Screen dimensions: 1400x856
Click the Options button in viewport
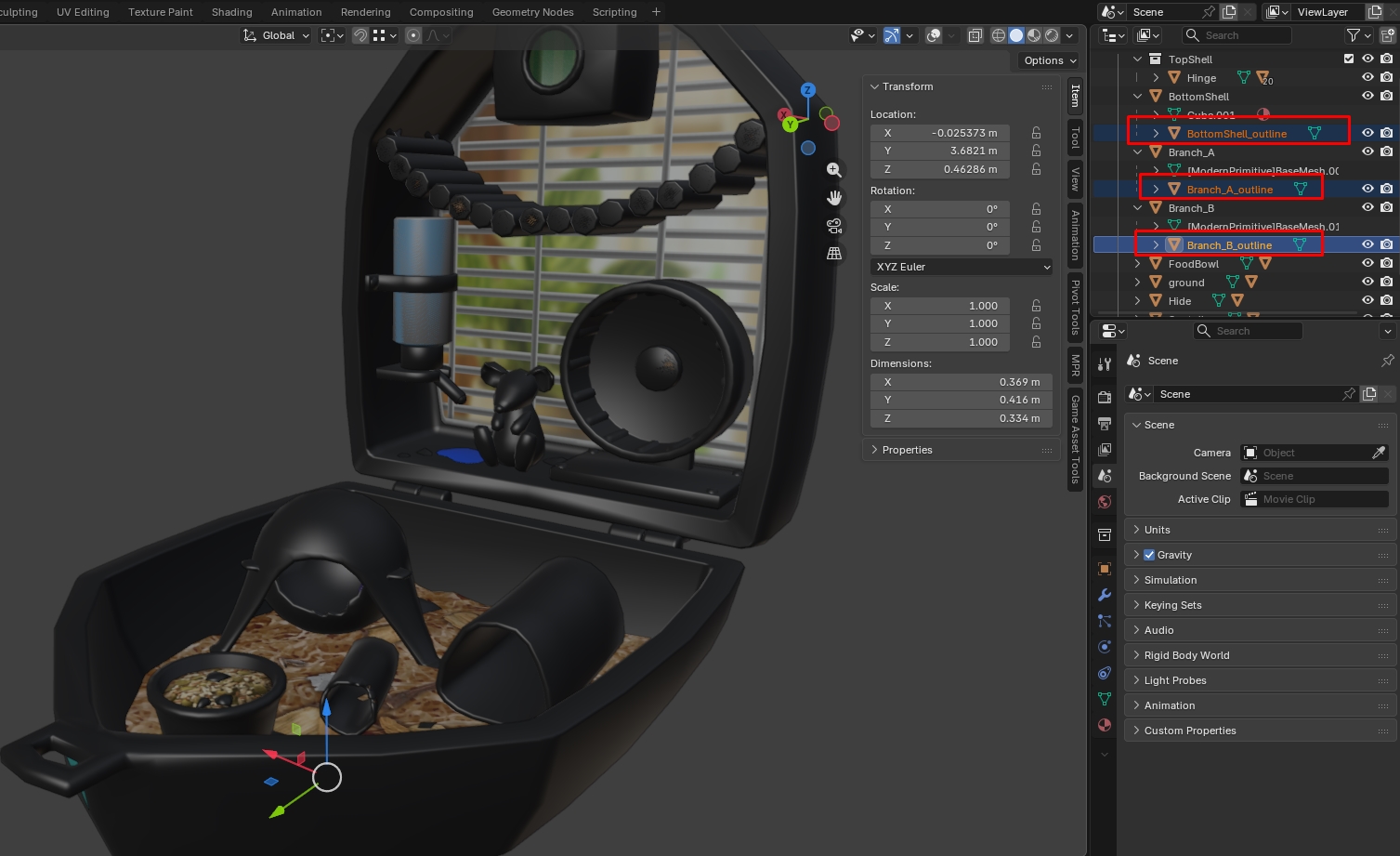point(1051,60)
